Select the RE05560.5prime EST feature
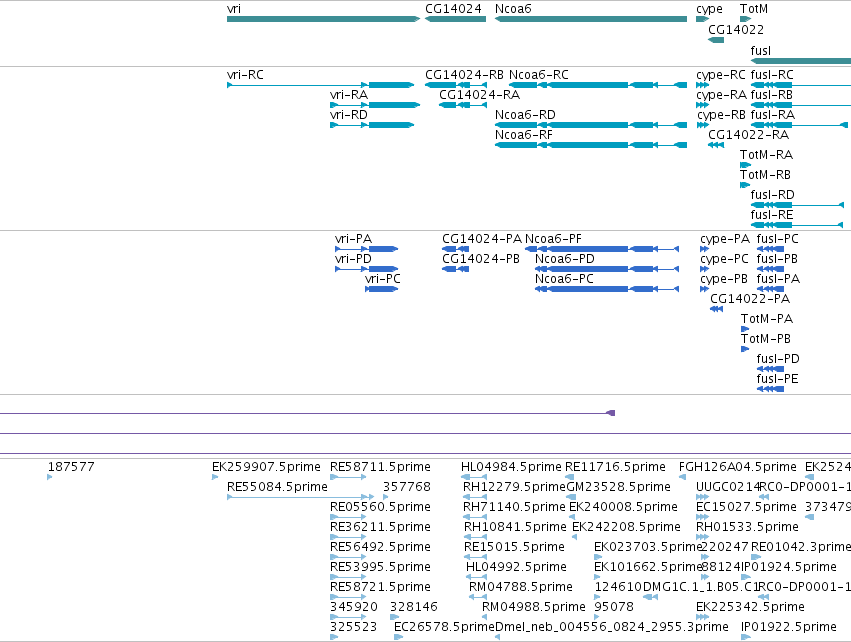Viewport: 851px width, 642px height. (x=348, y=517)
